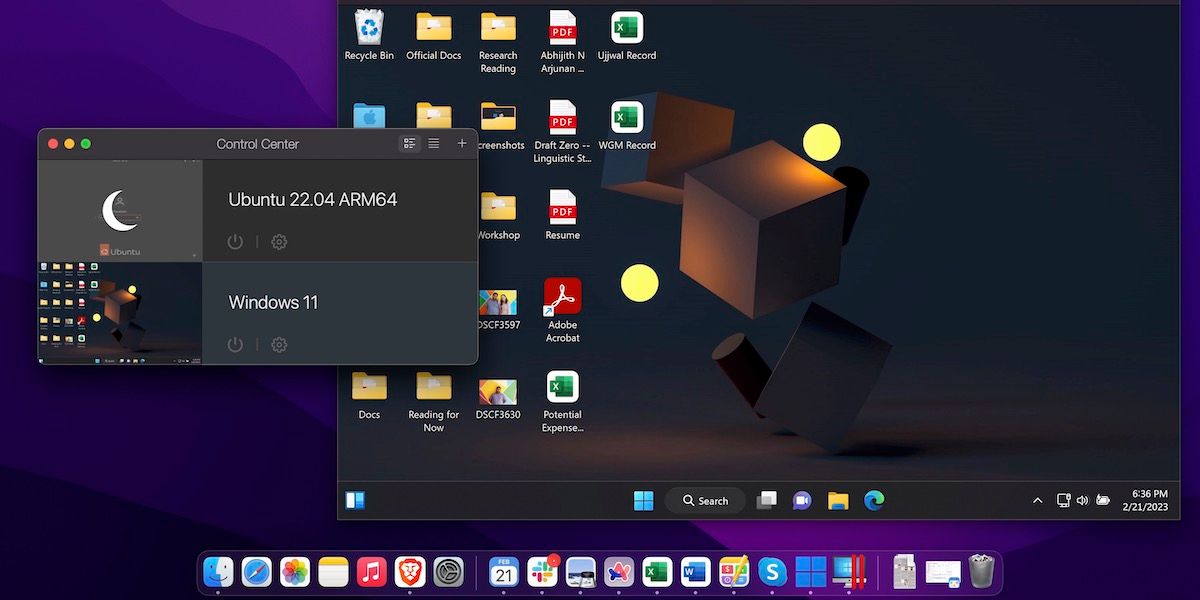
Task: Open Windows 11 configuration gear
Action: click(x=279, y=345)
